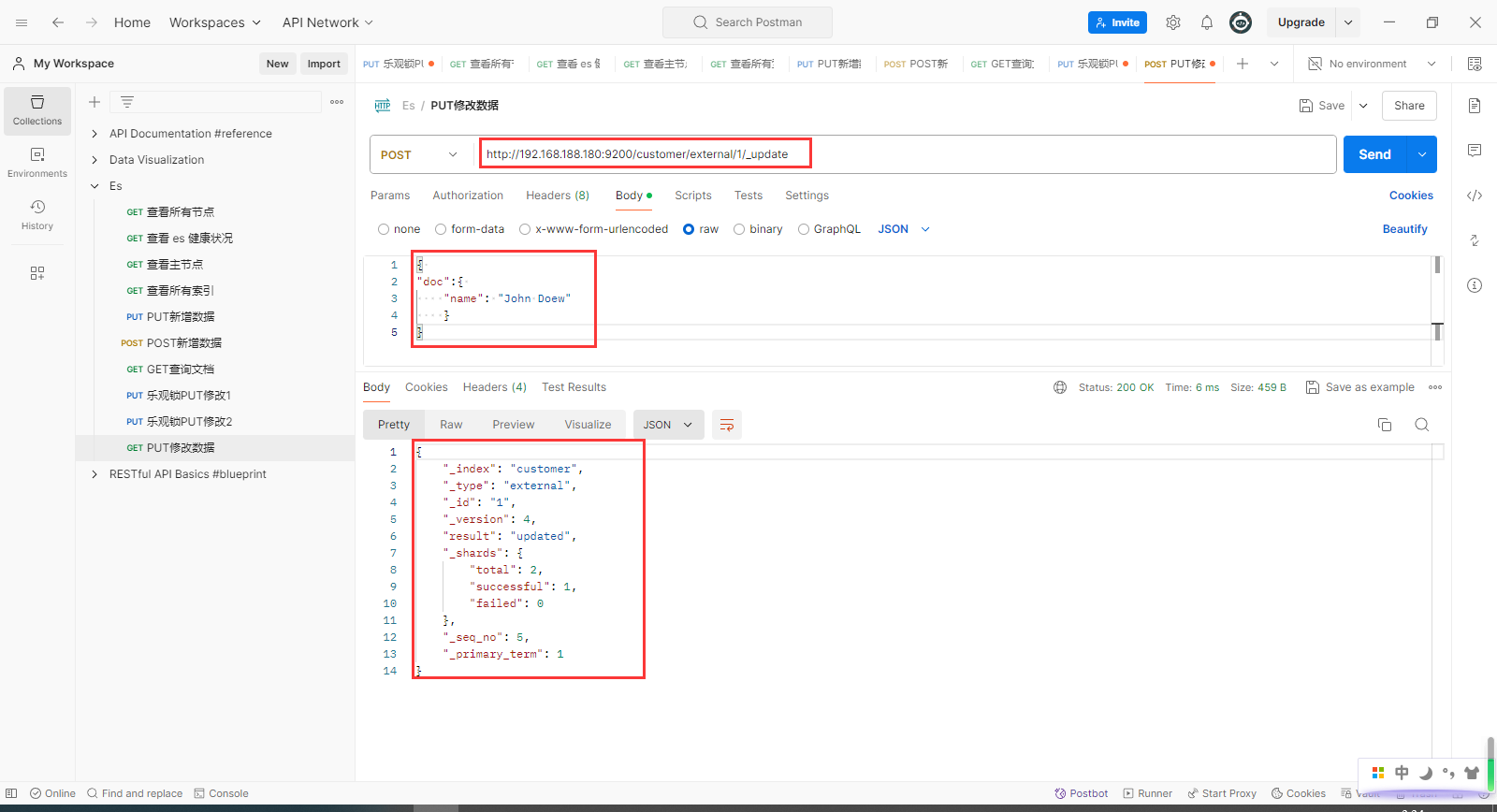Open the code snippet icon
1497x812 pixels.
click(1475, 196)
